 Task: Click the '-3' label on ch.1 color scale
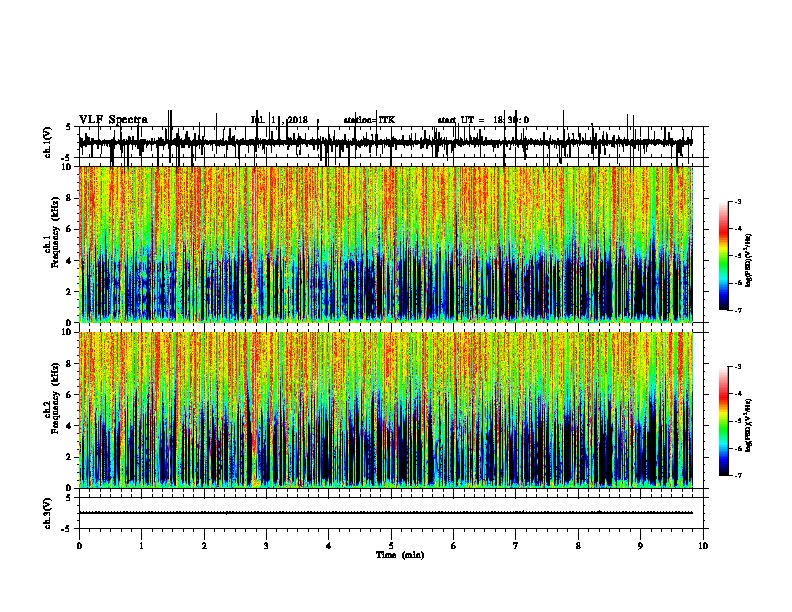[x=737, y=201]
